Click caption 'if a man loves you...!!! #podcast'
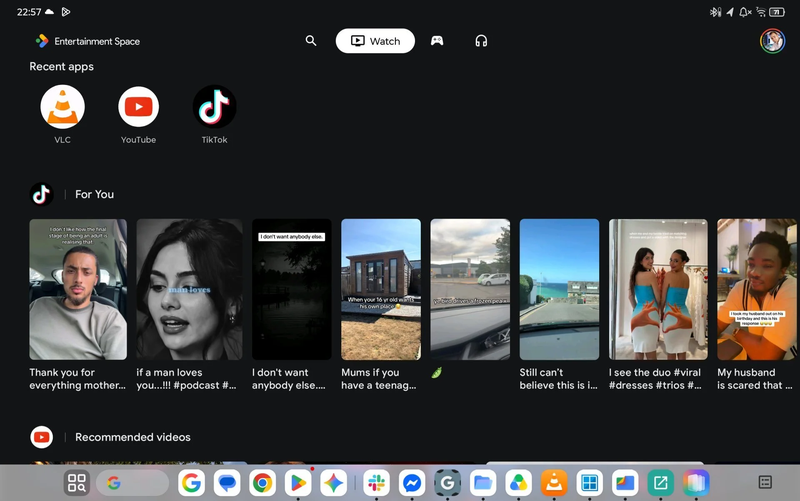Image resolution: width=800 pixels, height=501 pixels. point(186,379)
